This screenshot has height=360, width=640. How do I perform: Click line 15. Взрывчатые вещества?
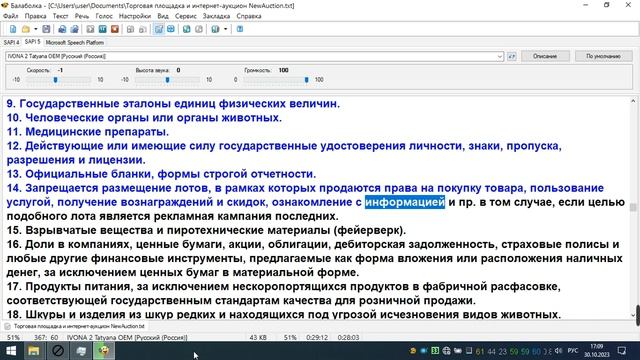(206, 230)
